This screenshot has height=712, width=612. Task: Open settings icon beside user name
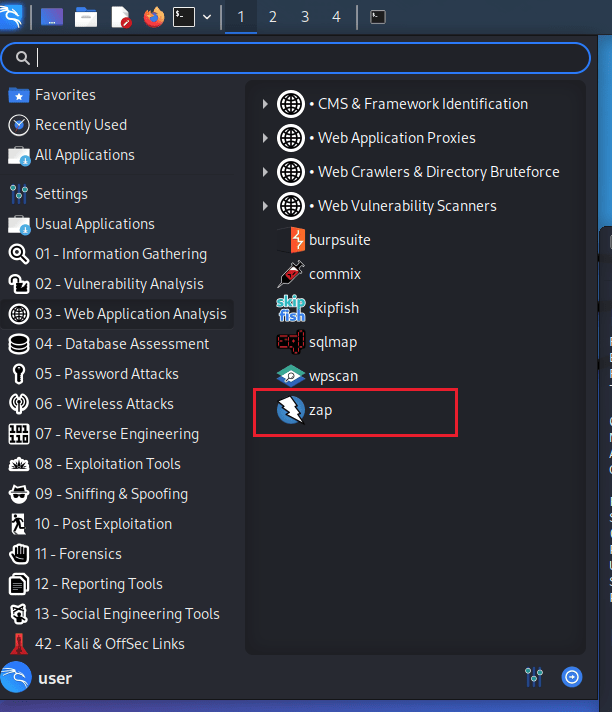point(533,677)
